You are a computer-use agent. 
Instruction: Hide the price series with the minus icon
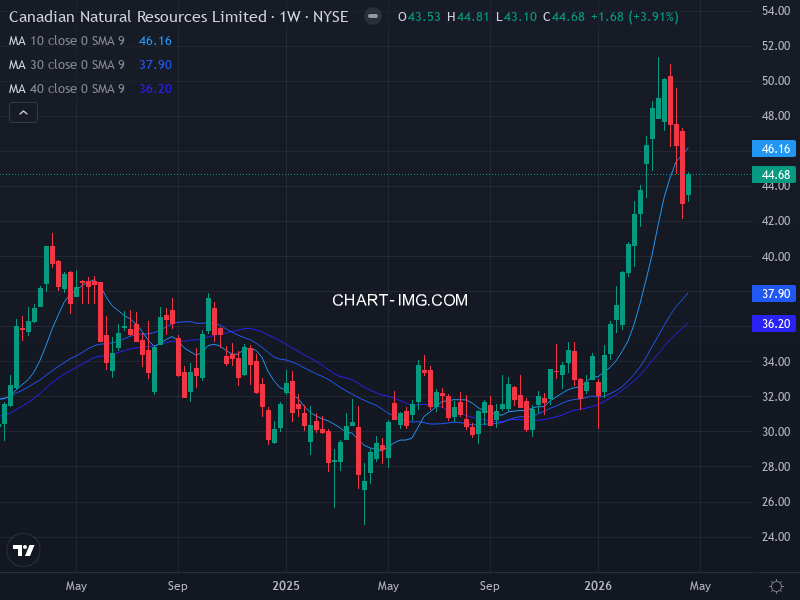point(371,16)
